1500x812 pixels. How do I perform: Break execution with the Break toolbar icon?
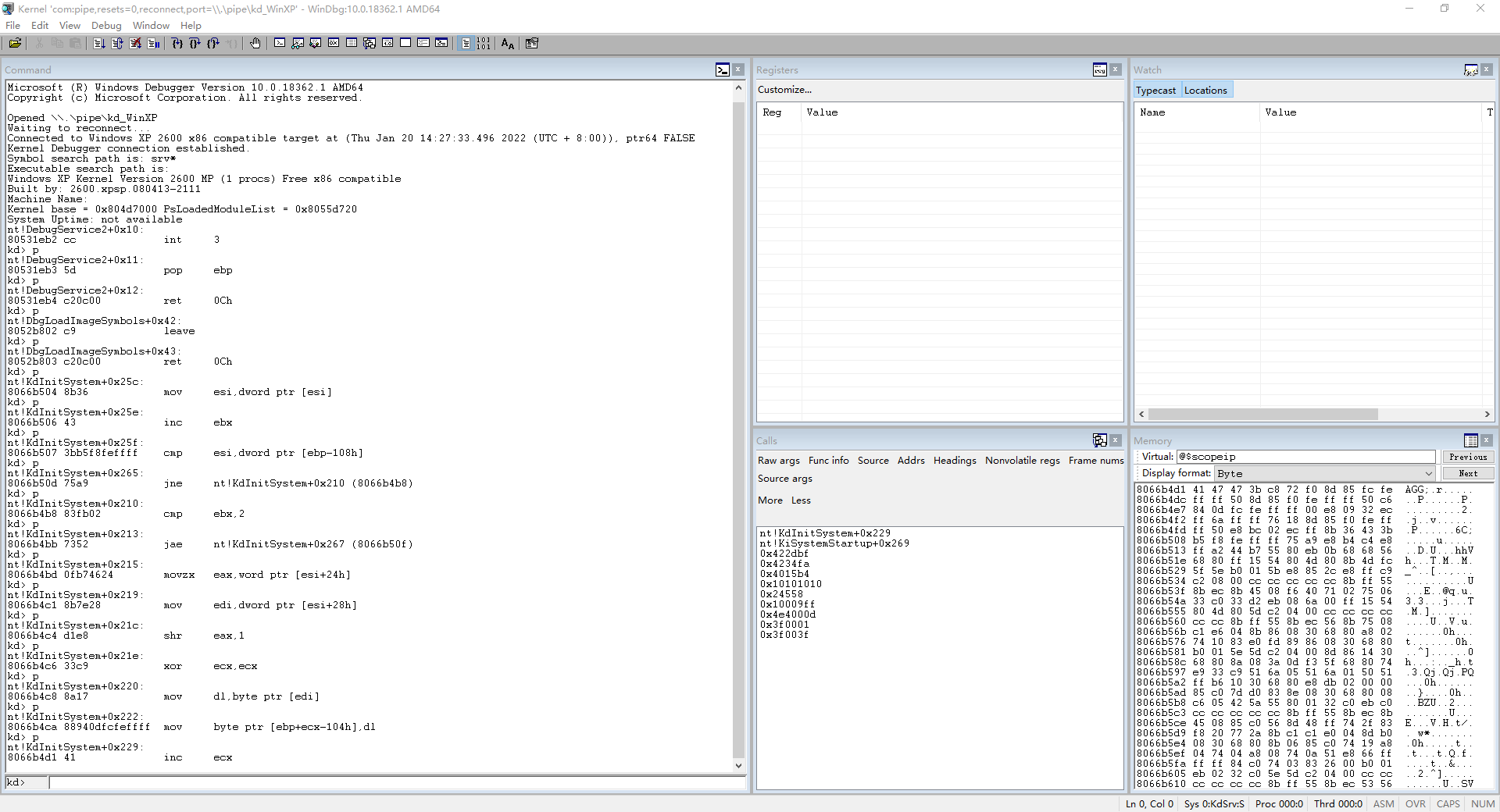(x=153, y=44)
